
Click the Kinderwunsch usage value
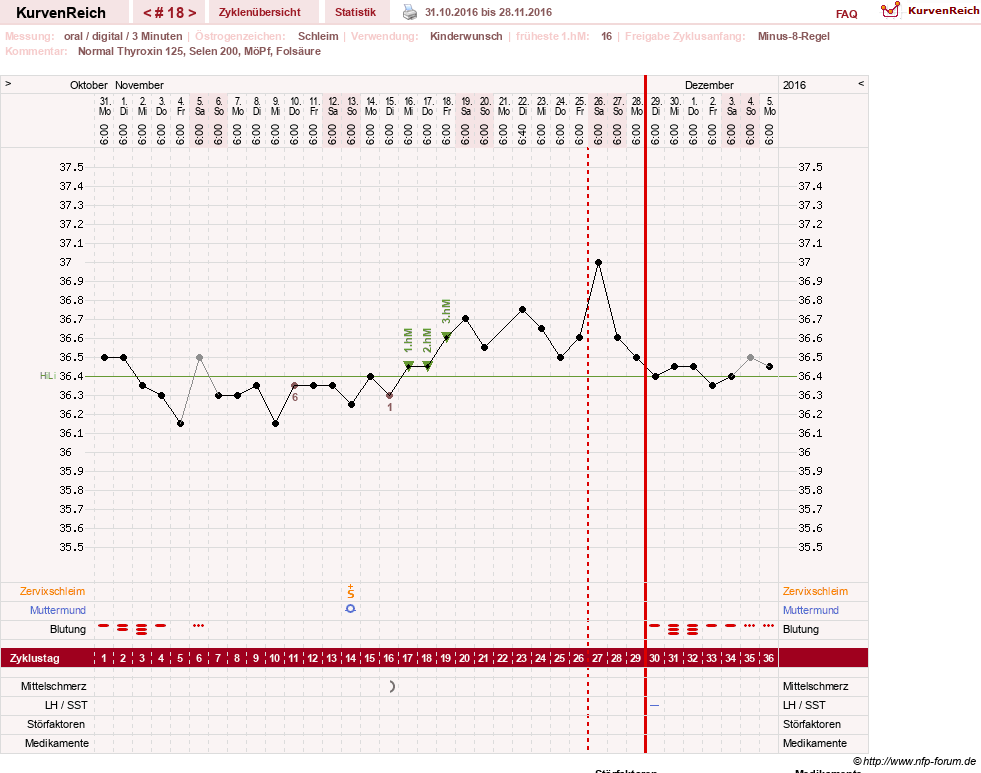(466, 36)
